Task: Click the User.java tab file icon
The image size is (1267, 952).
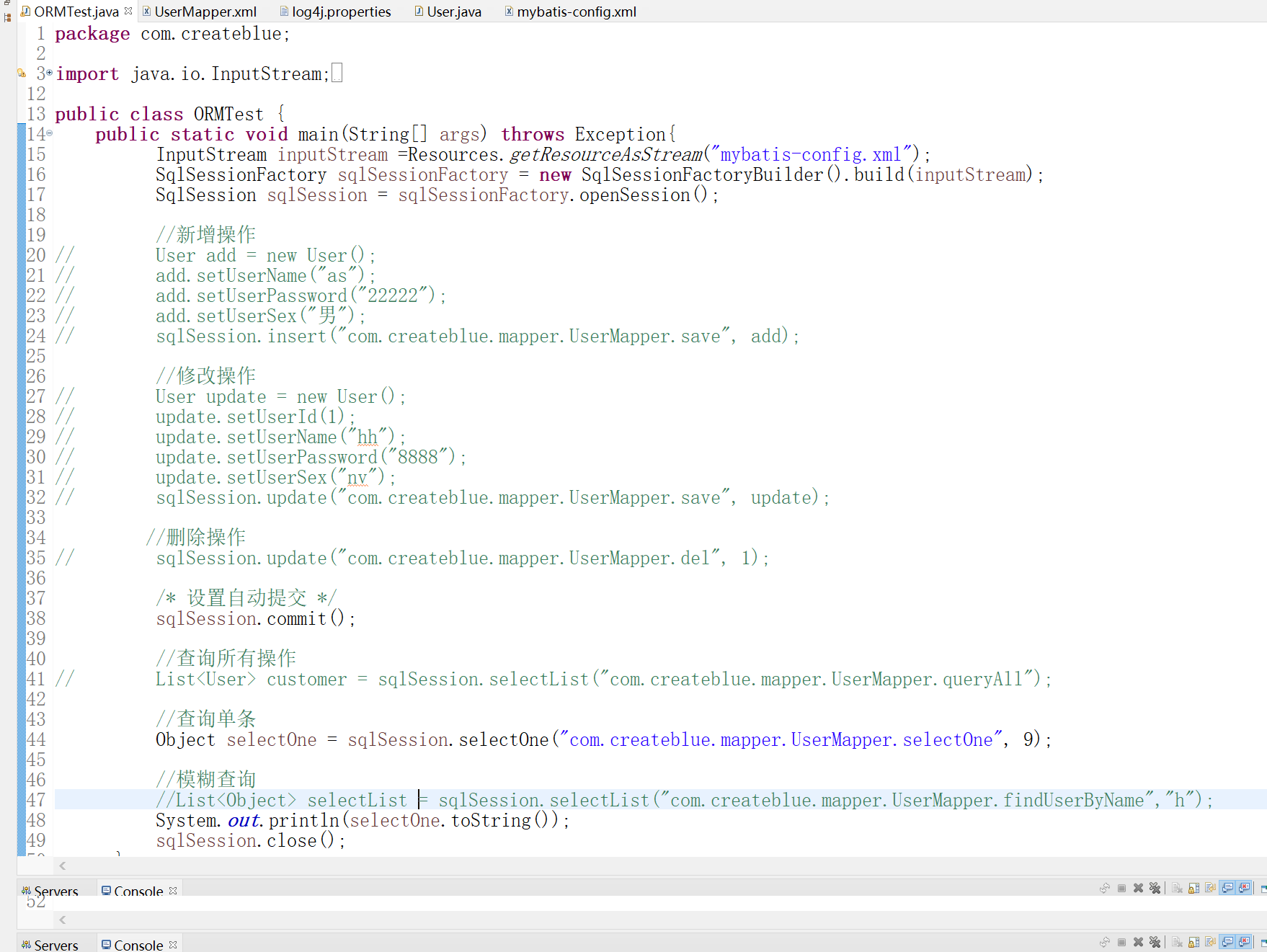Action: click(419, 11)
